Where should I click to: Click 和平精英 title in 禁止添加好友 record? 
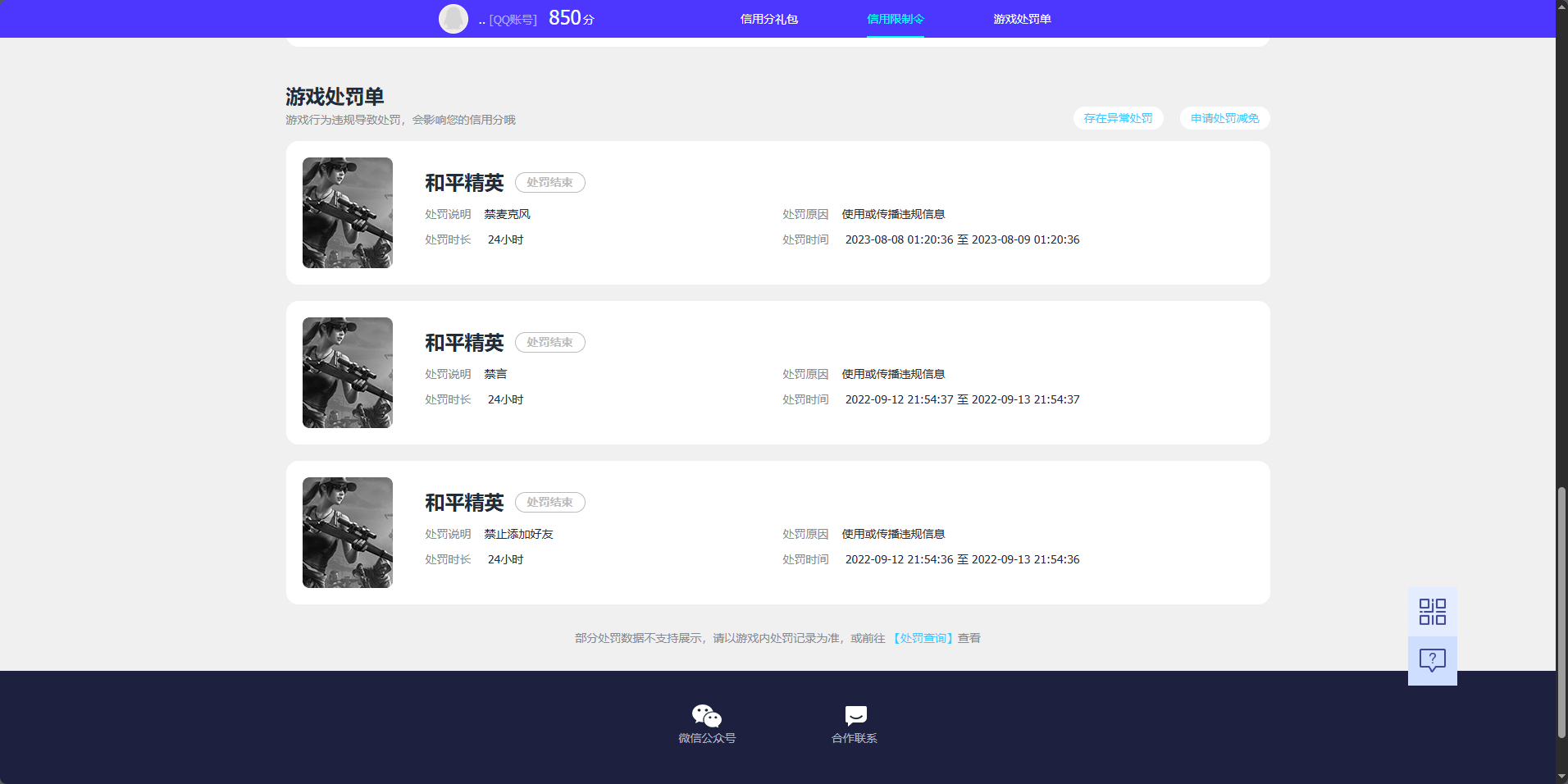point(464,503)
